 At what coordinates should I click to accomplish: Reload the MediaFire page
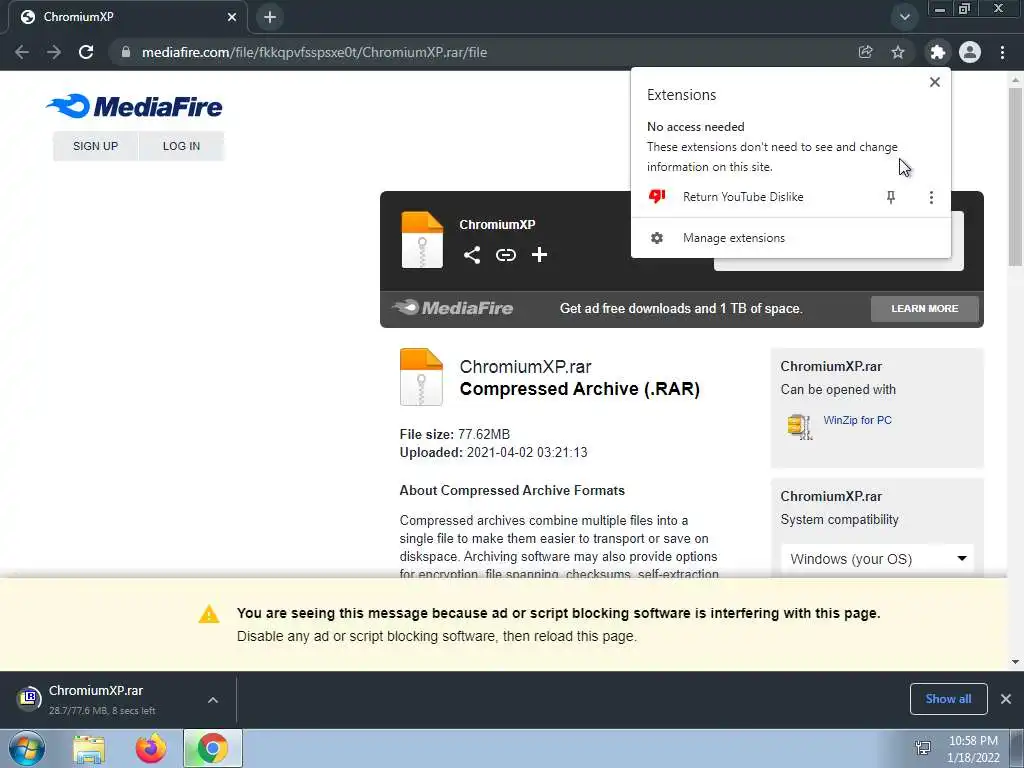(86, 52)
